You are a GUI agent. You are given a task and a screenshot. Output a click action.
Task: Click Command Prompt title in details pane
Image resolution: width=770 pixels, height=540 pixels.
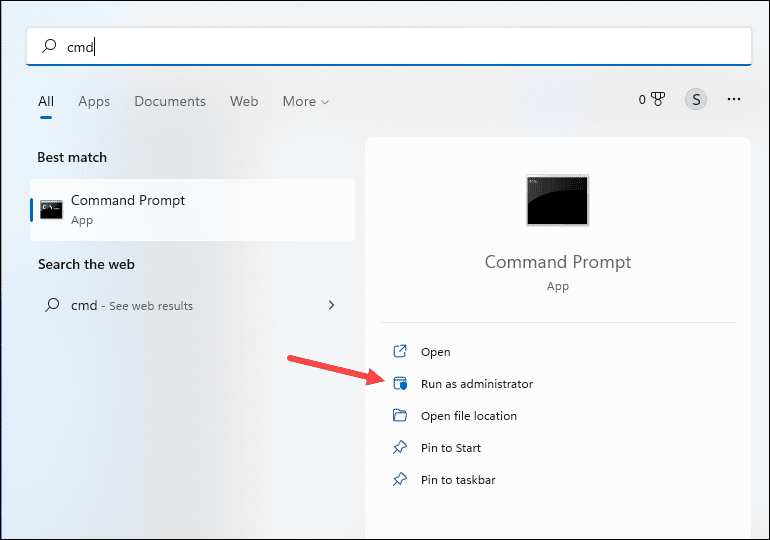(557, 262)
